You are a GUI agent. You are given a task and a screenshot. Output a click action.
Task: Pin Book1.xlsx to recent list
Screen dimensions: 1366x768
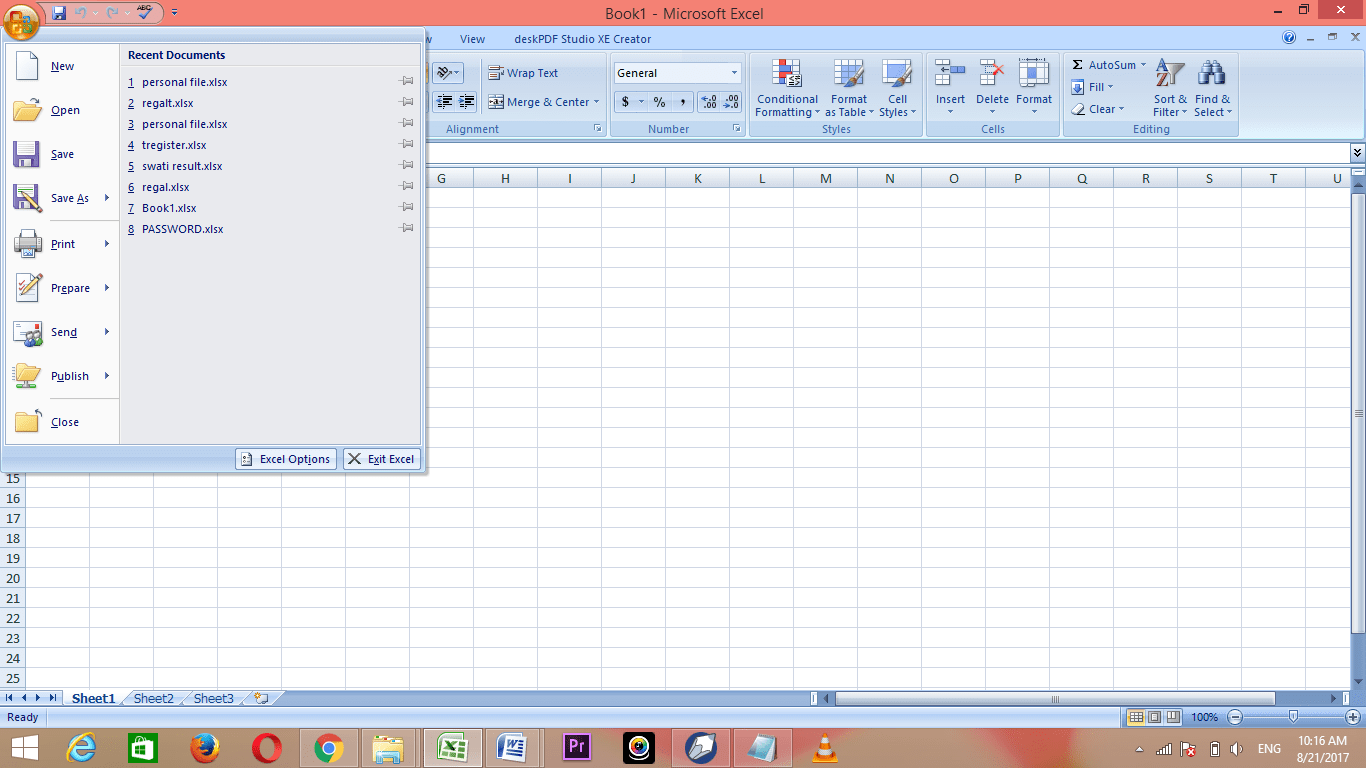tap(406, 208)
